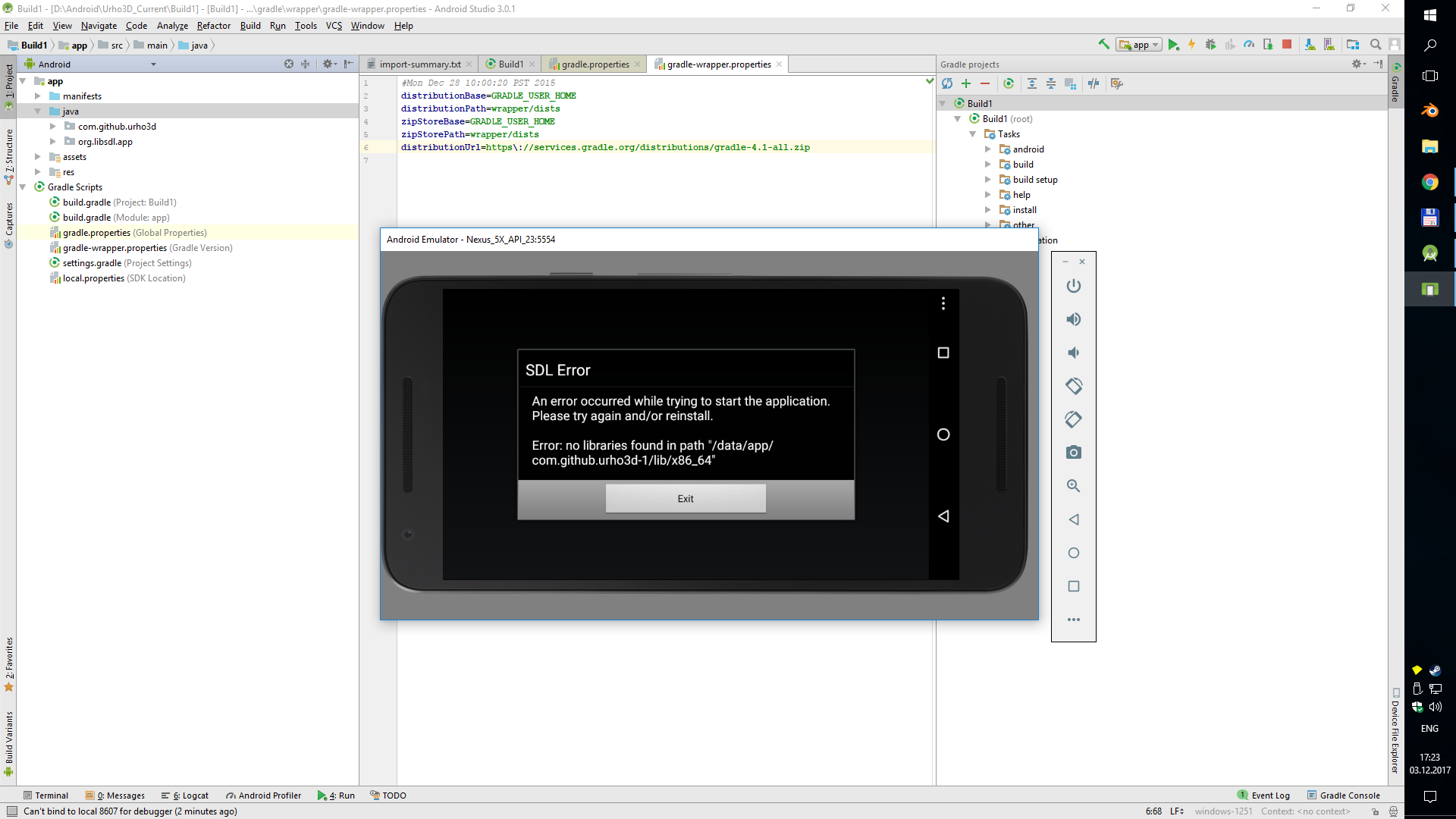The width and height of the screenshot is (1456, 819).
Task: Start debugging with the bug icon
Action: (x=1211, y=45)
